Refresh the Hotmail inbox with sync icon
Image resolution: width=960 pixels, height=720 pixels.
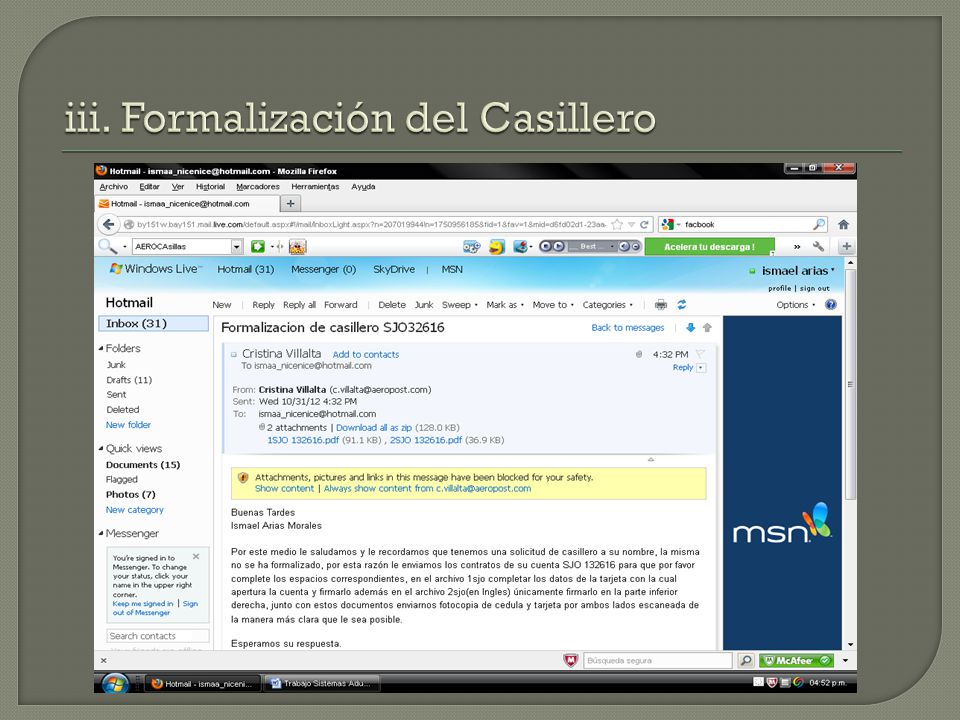(681, 305)
